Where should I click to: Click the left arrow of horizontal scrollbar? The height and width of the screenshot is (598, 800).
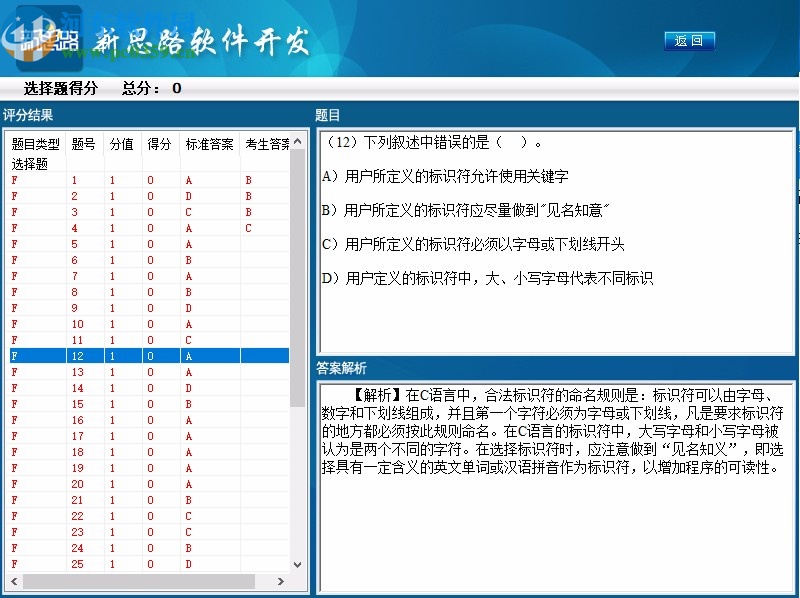click(16, 581)
